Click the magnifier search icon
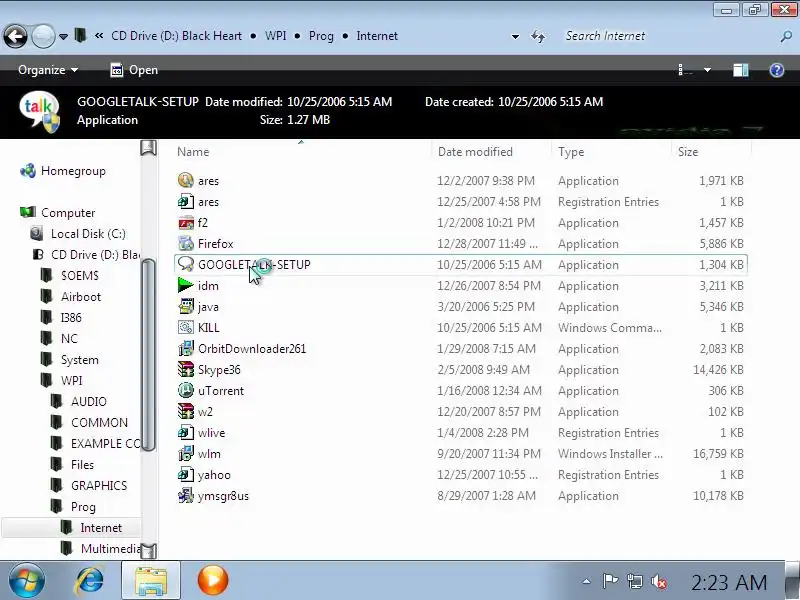This screenshot has width=800, height=600. 786,36
